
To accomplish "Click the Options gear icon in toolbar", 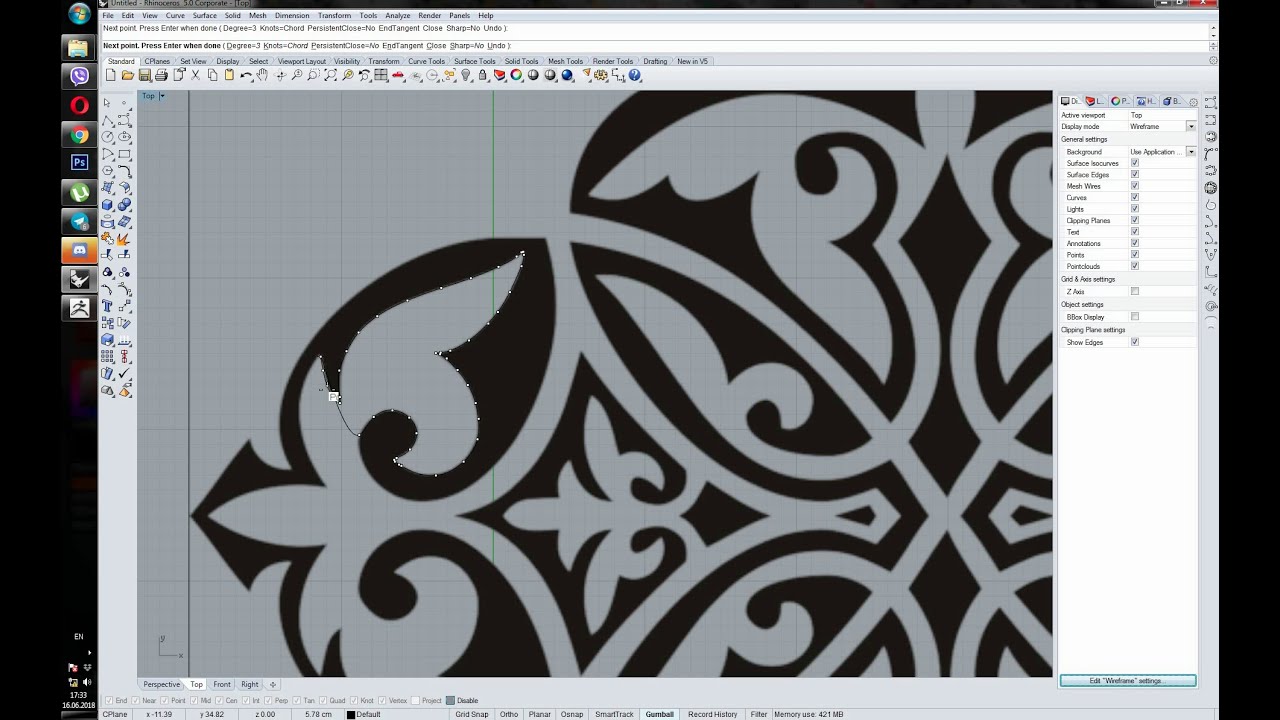I will pos(599,75).
